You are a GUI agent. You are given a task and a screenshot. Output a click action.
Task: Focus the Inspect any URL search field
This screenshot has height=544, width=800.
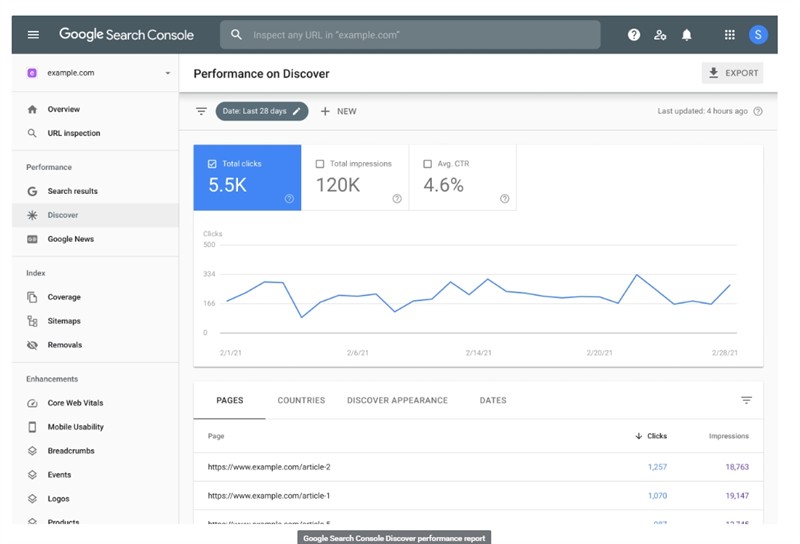410,35
